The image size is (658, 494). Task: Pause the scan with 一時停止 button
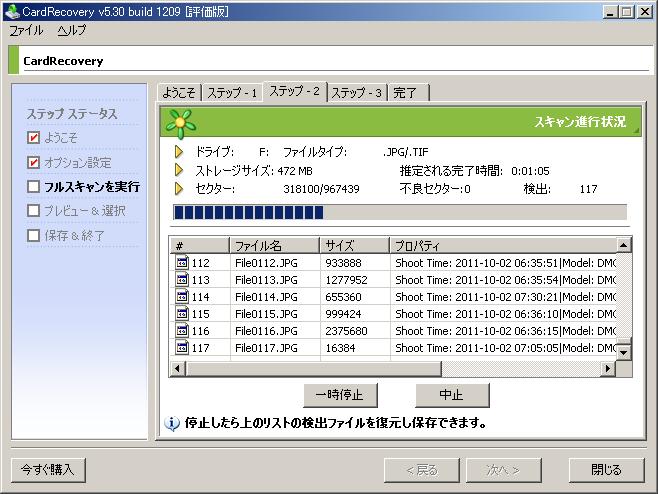pos(340,395)
